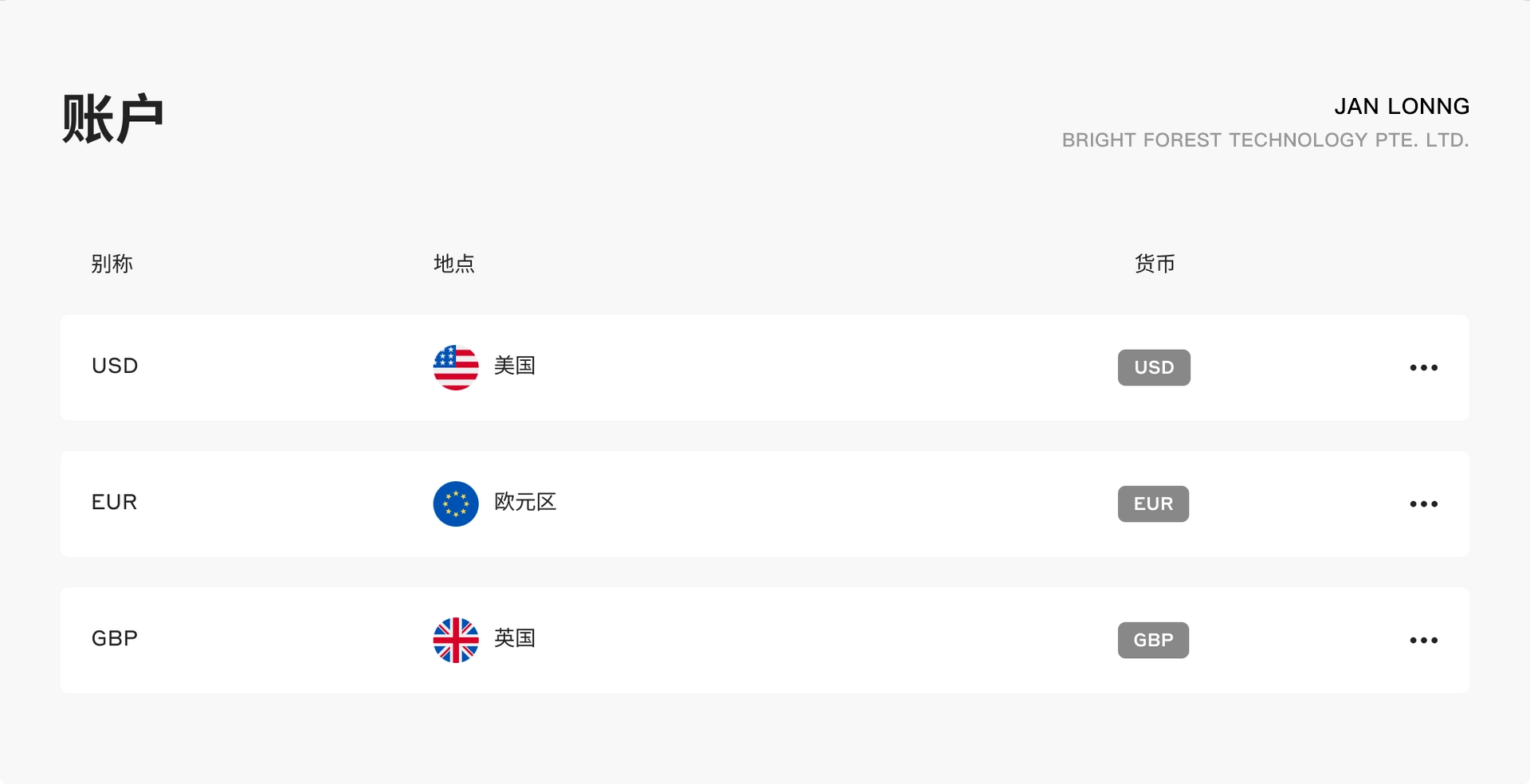Select the EUR account alias text
Image resolution: width=1530 pixels, height=784 pixels.
(114, 502)
